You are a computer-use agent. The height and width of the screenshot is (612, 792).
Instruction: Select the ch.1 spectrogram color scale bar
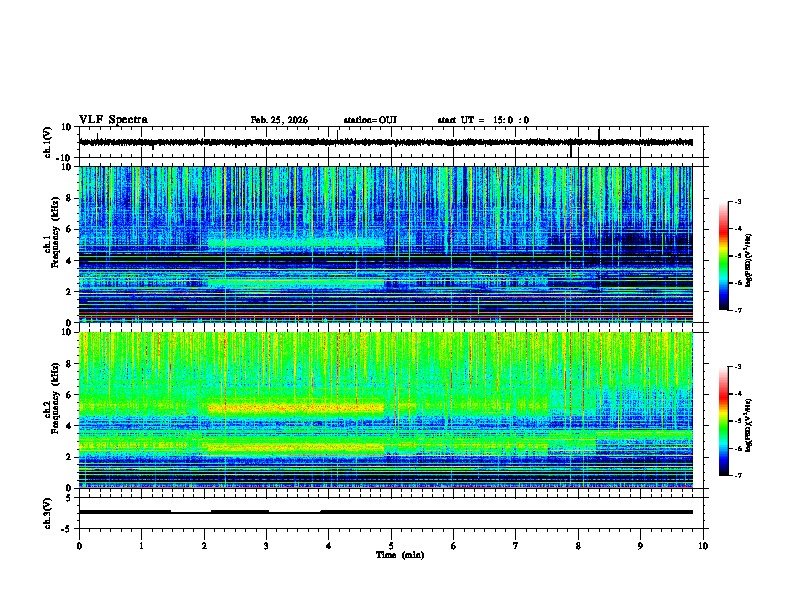[x=724, y=256]
